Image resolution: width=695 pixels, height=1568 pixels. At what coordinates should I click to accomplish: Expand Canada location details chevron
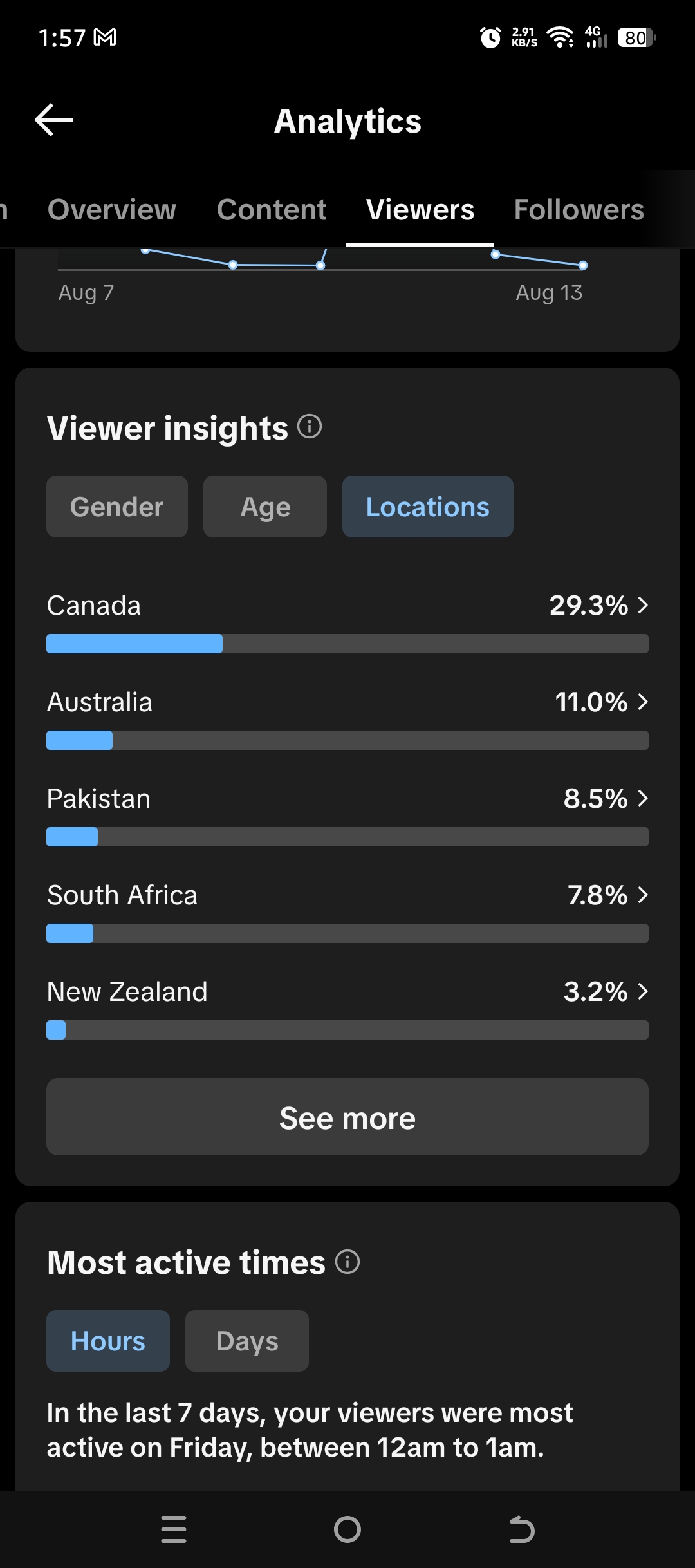click(642, 605)
